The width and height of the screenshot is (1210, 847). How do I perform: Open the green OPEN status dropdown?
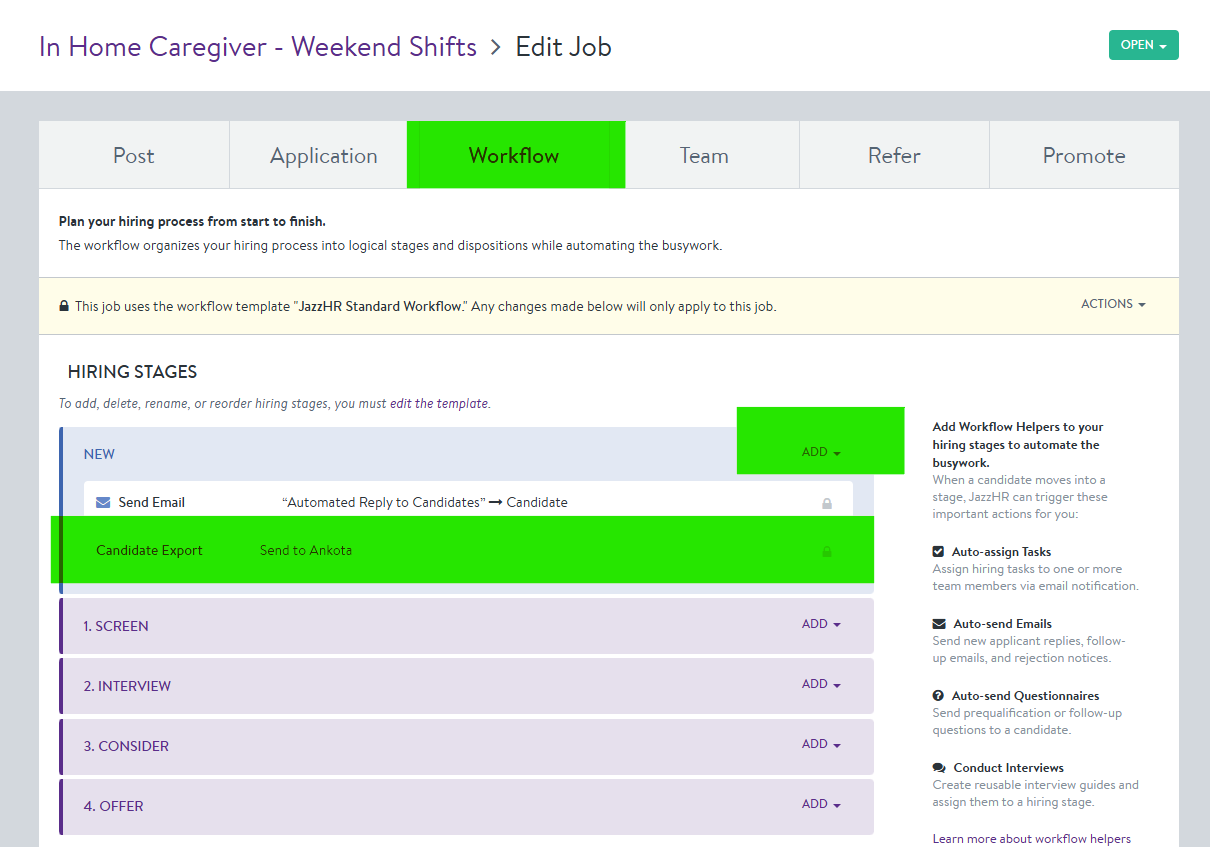1143,45
